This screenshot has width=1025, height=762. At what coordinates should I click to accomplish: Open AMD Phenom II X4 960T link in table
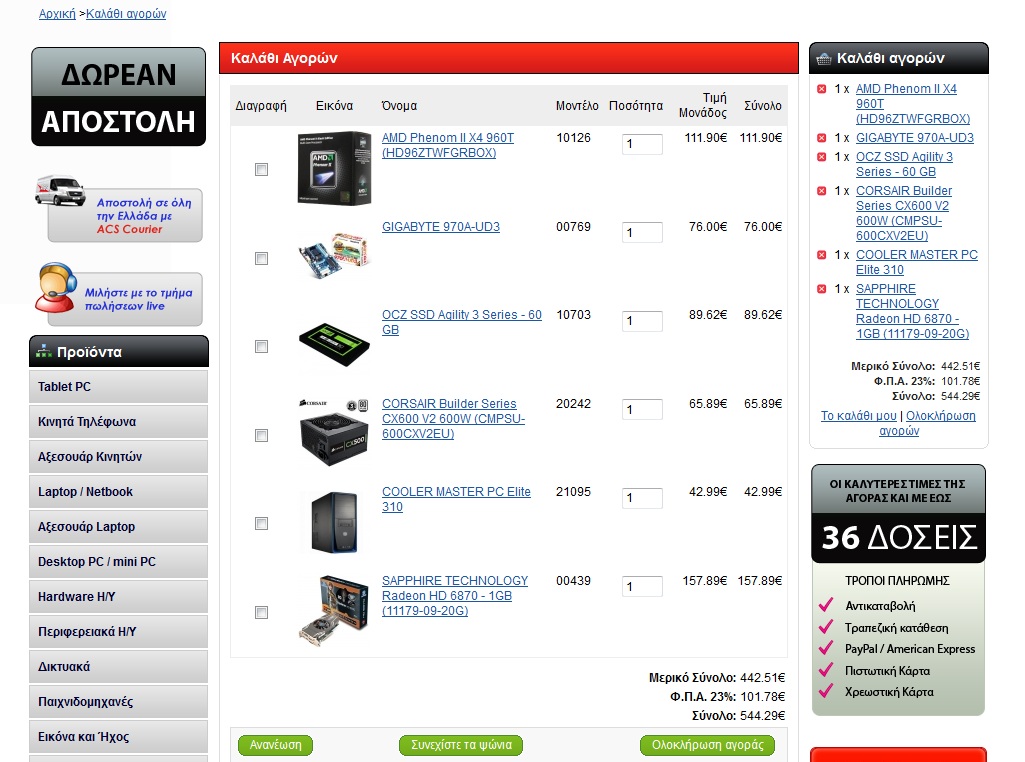click(448, 145)
